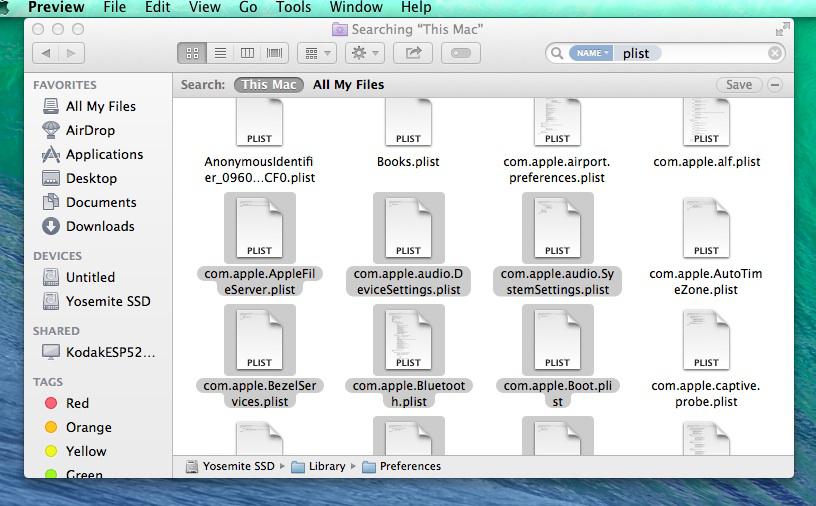Switch to Cover Flow view
The height and width of the screenshot is (506, 816).
coord(274,53)
